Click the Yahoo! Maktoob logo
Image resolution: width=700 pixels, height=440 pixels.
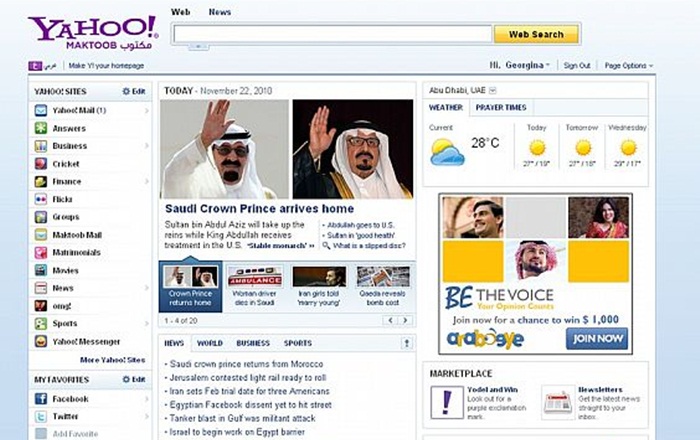pos(93,33)
